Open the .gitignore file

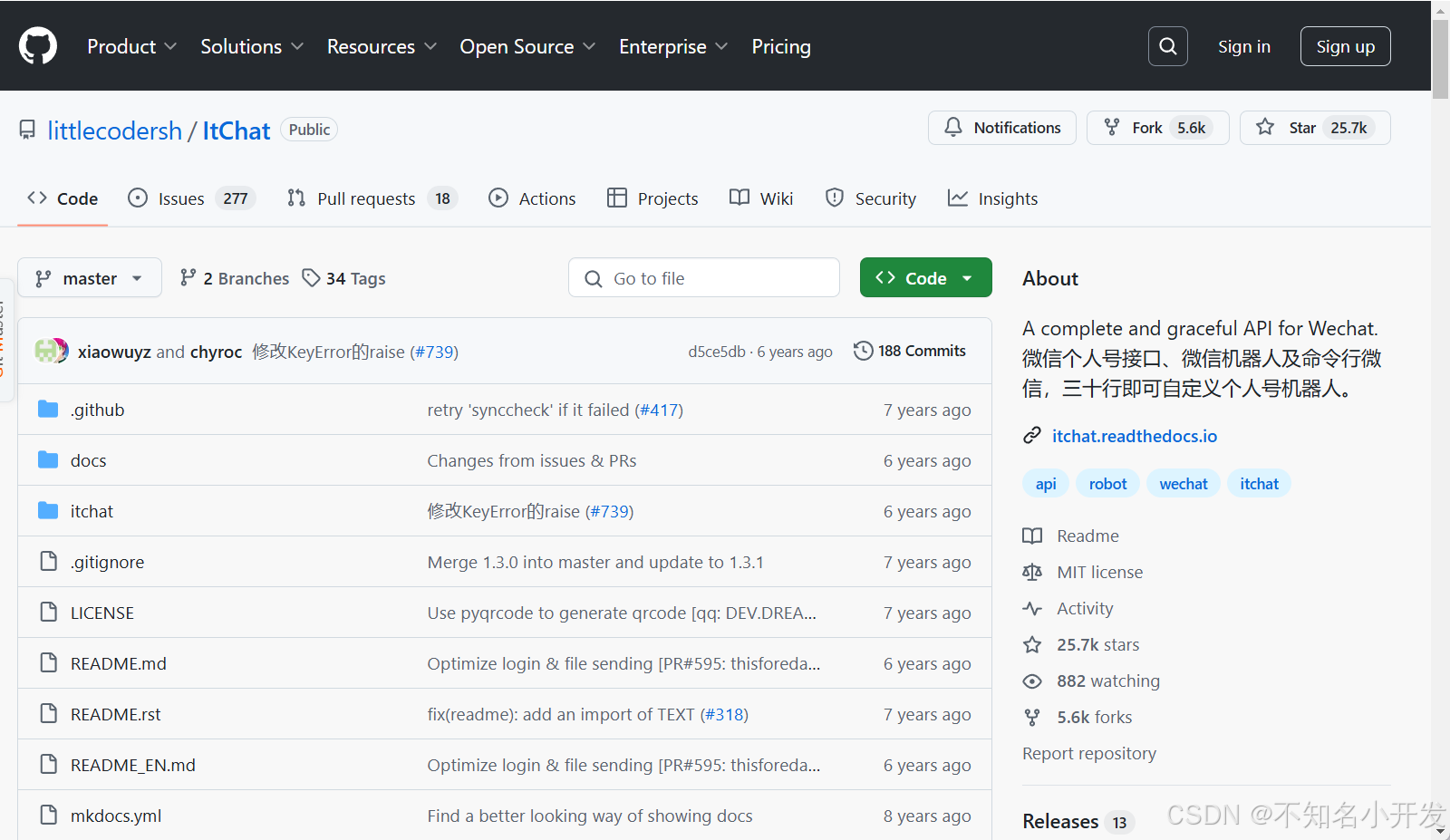pos(107,562)
